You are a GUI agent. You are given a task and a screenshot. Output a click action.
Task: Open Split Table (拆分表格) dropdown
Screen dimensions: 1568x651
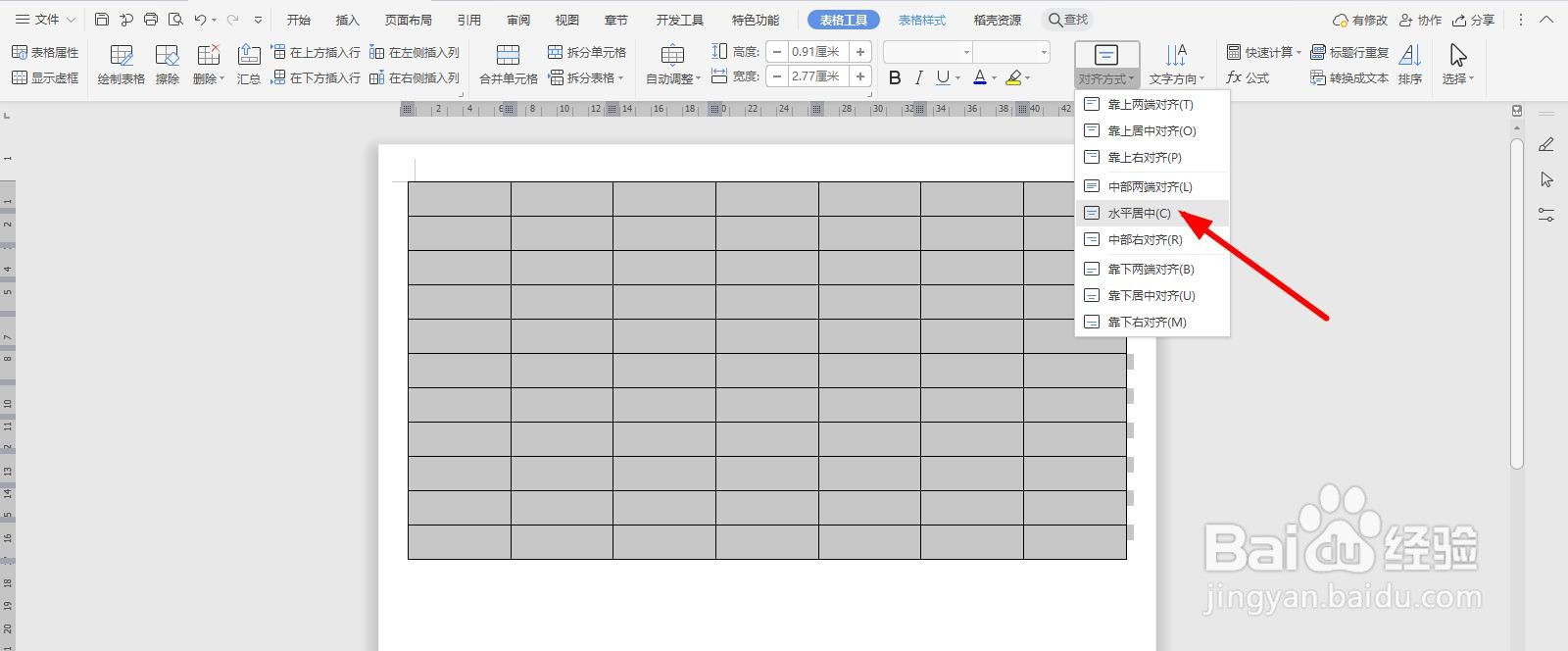(587, 77)
